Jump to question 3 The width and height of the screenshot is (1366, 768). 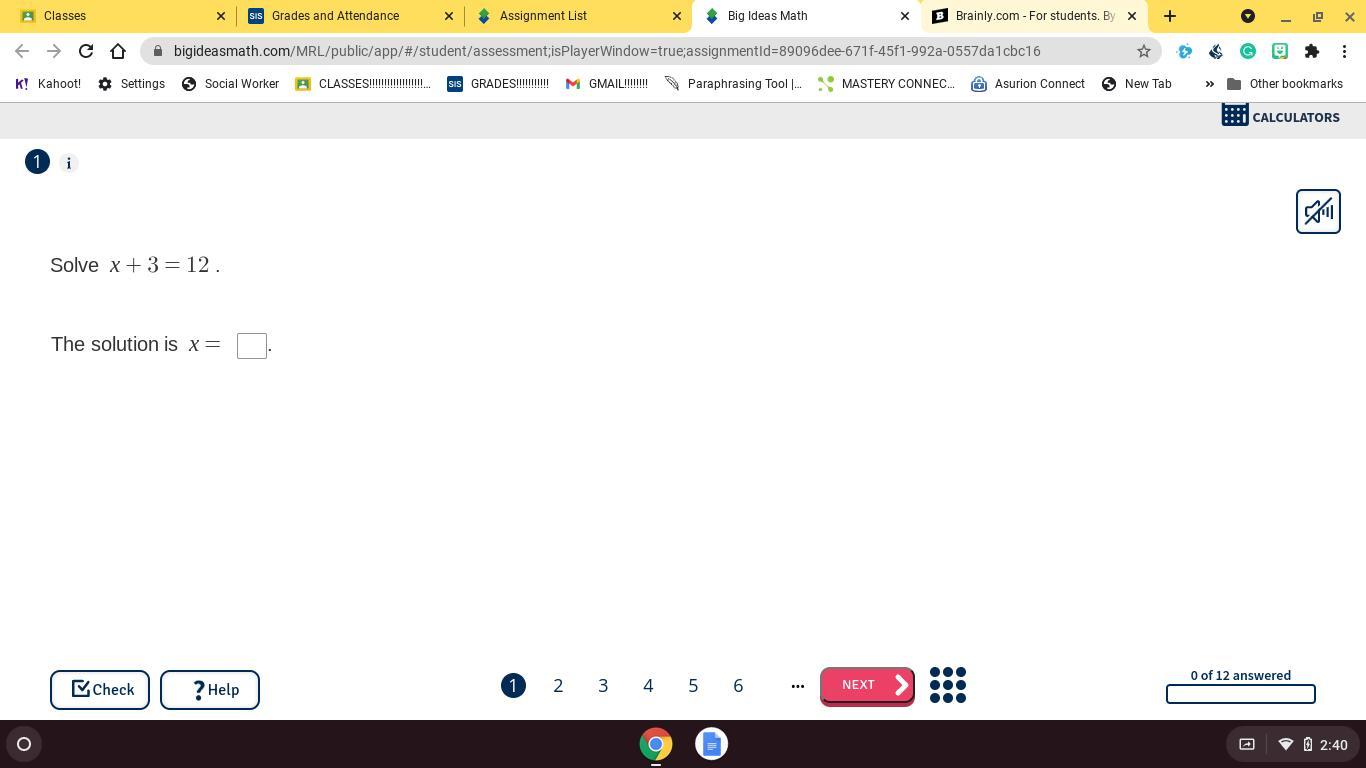click(603, 685)
